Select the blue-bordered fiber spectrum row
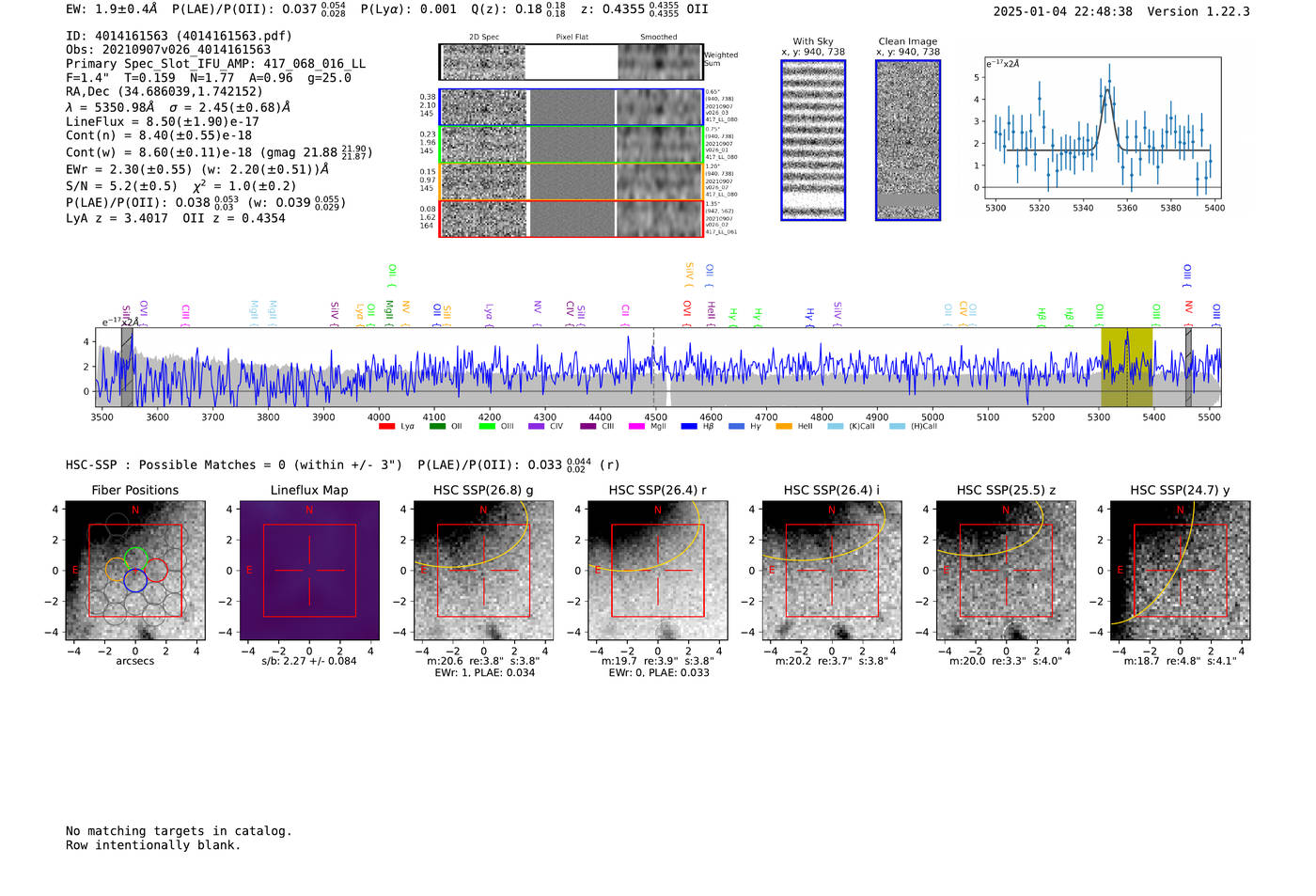 (571, 107)
